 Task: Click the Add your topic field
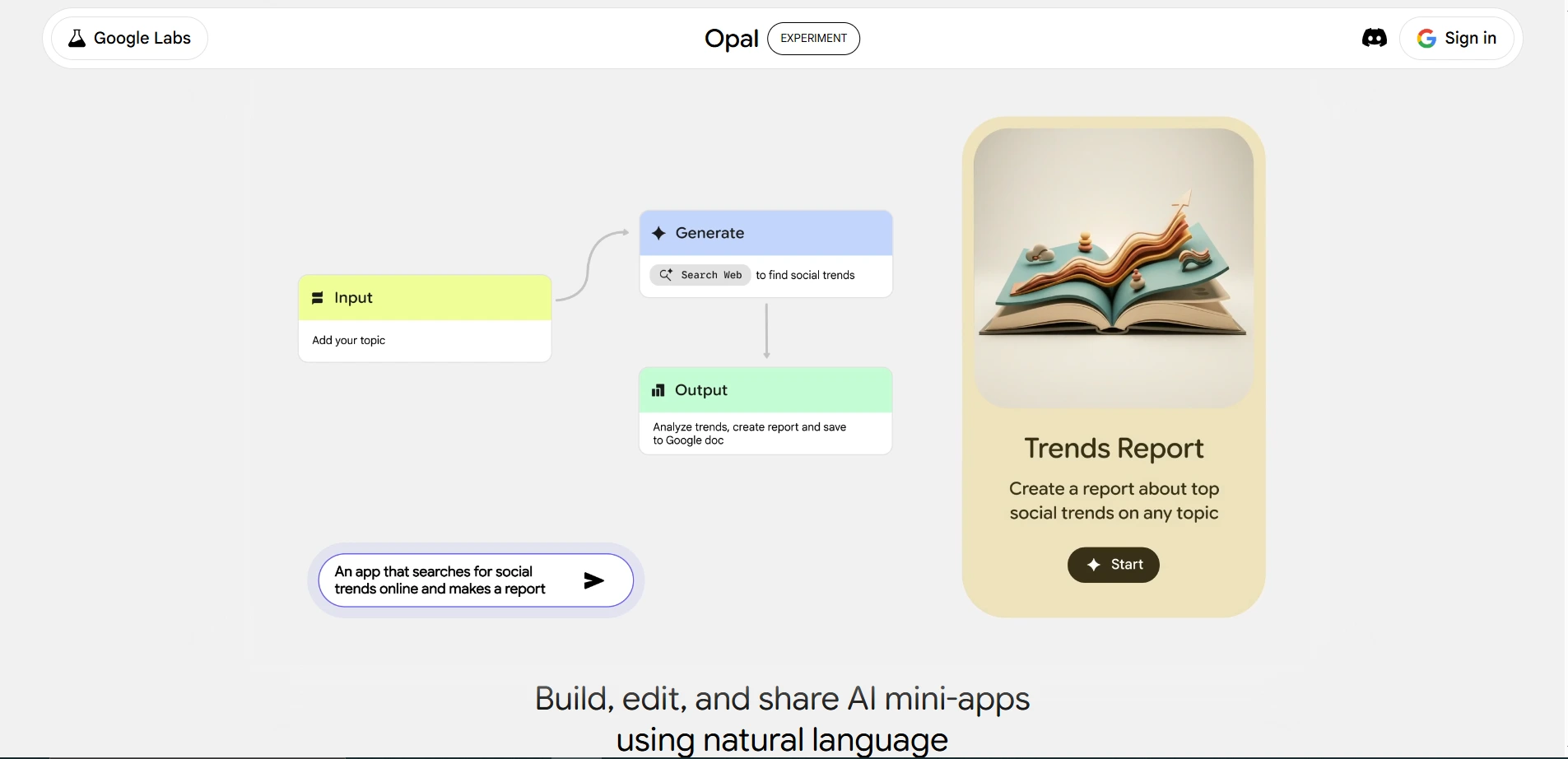[x=425, y=341]
